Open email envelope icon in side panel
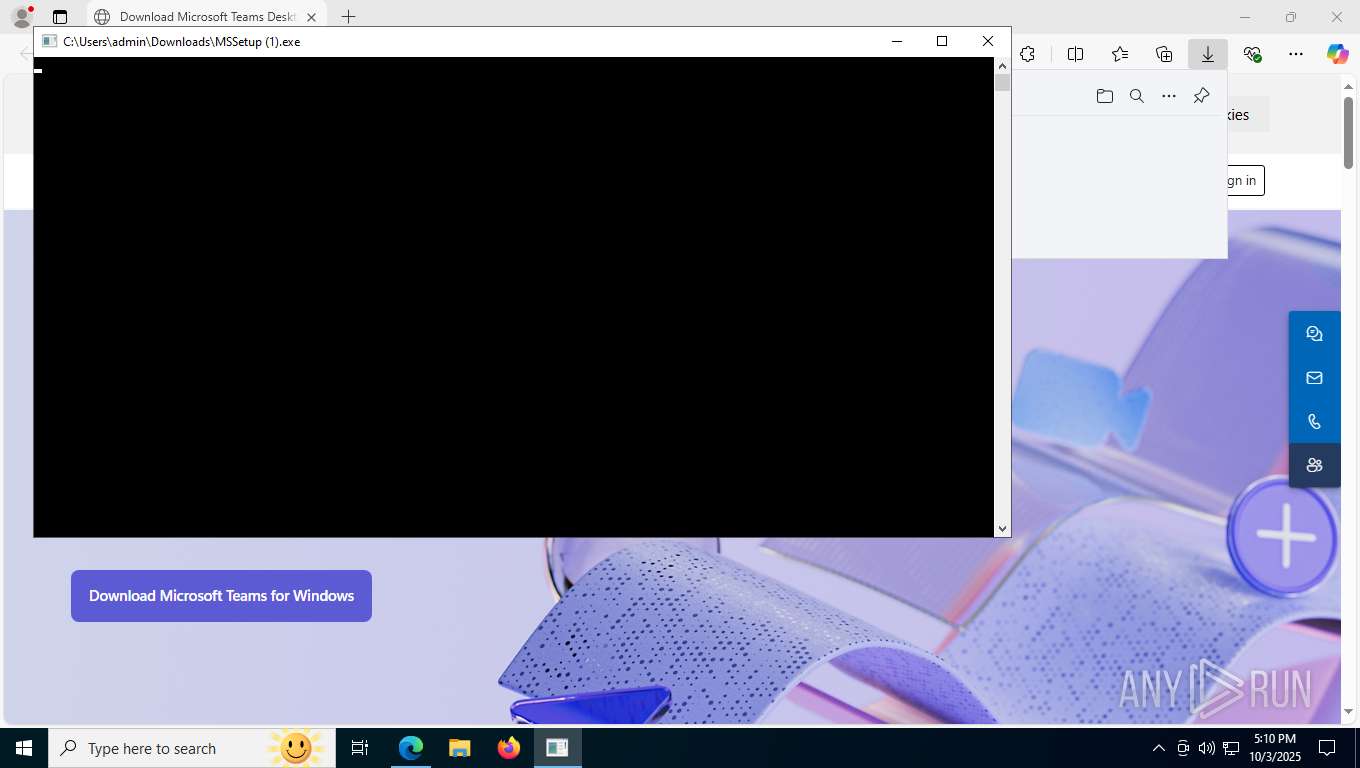Viewport: 1360px width, 768px height. (1314, 378)
